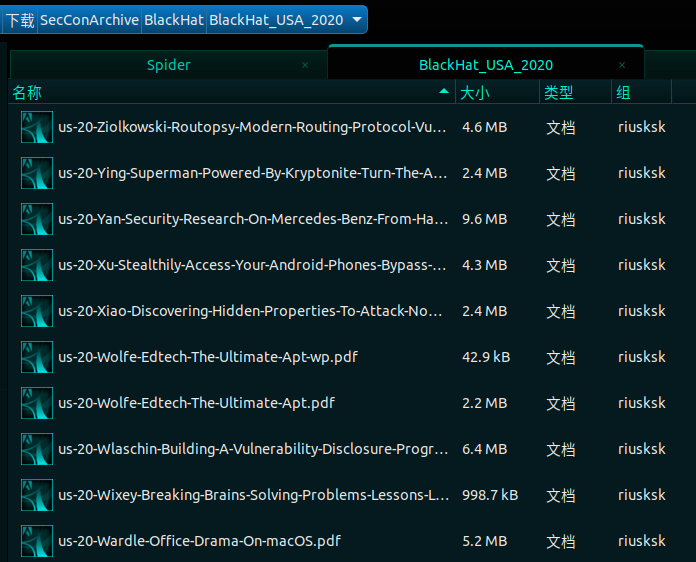
Task: Click the 5.2 MB size cell
Action: point(484,542)
